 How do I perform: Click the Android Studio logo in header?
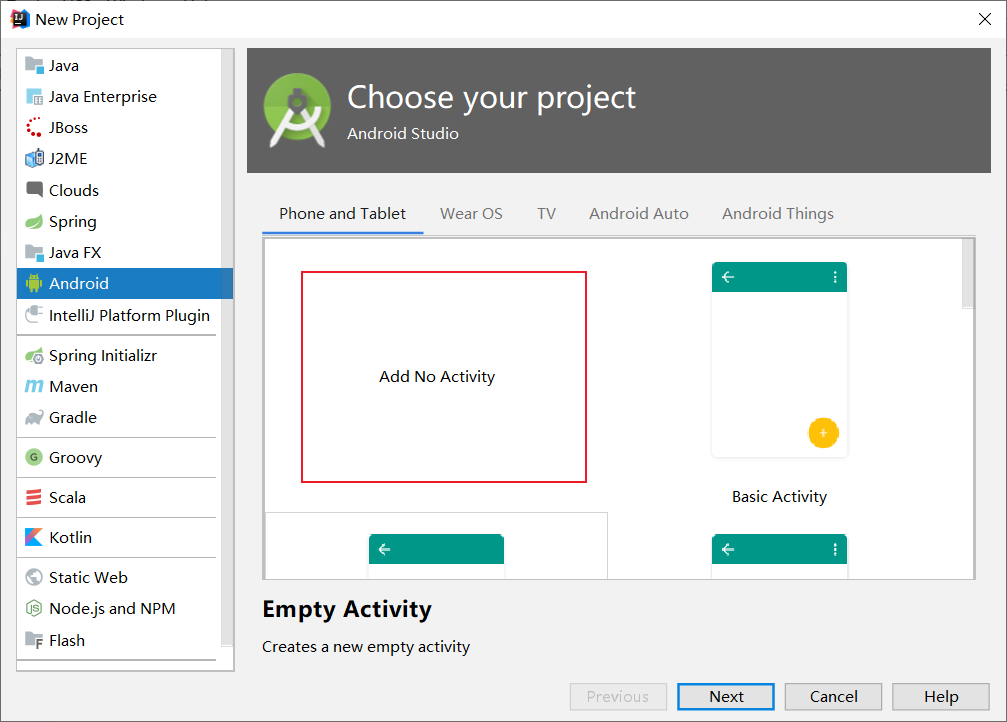pos(297,109)
